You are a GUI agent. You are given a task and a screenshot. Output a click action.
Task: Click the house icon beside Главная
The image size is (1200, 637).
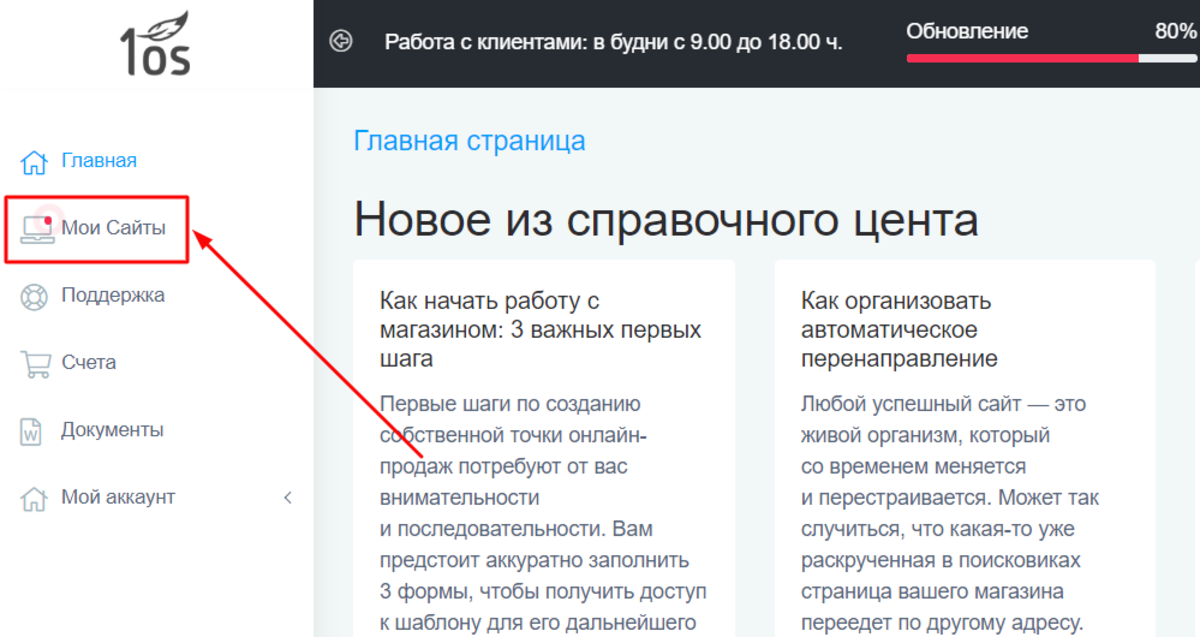pyautogui.click(x=34, y=162)
